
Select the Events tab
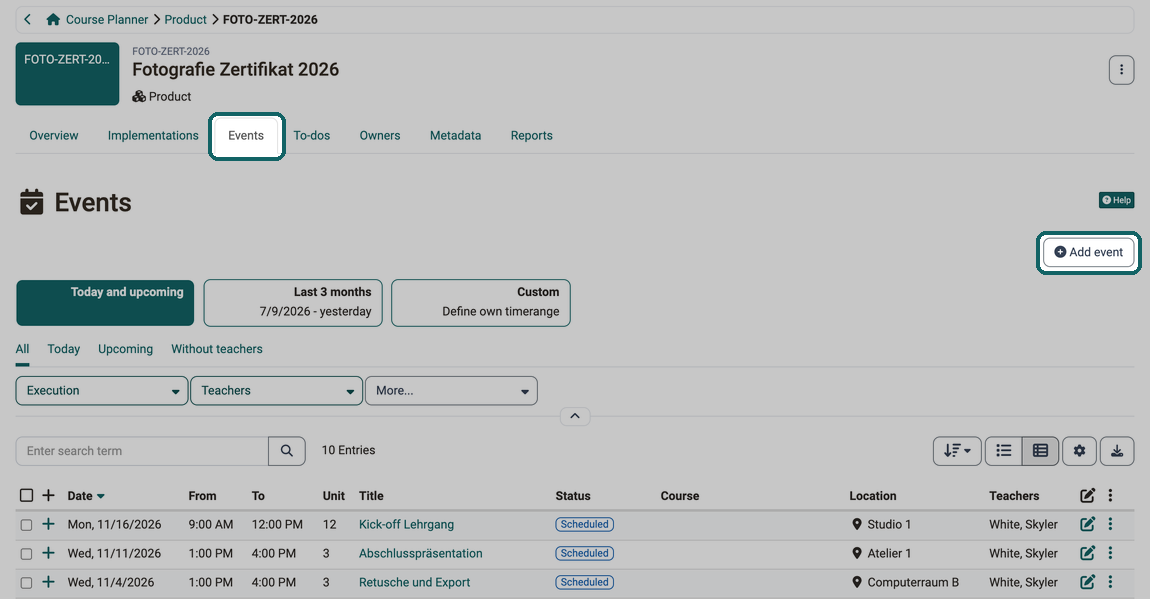coord(246,136)
